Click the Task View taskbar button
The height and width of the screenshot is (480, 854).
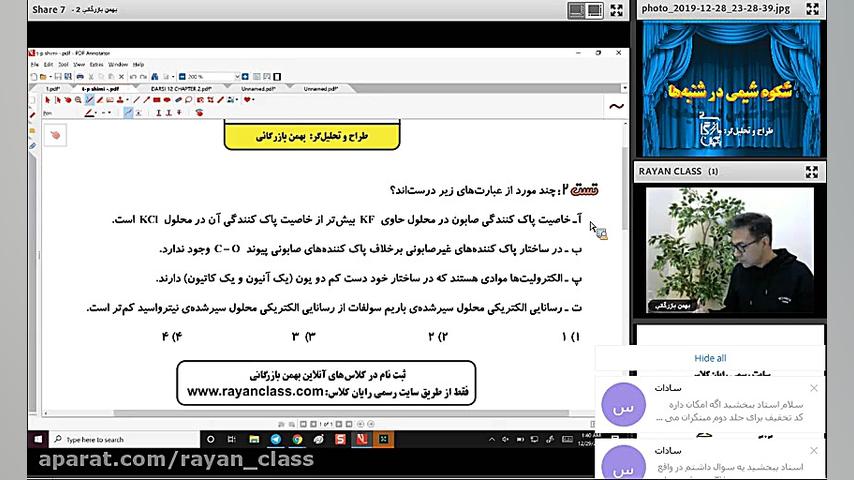click(x=231, y=439)
